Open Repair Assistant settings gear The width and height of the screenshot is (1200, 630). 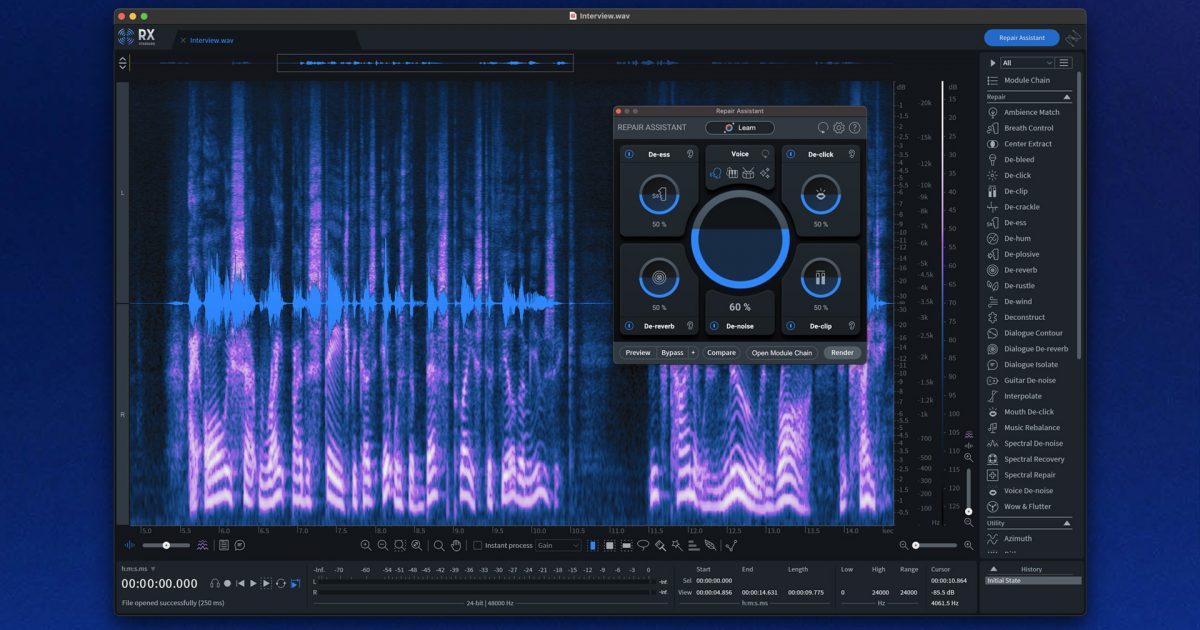tap(839, 128)
